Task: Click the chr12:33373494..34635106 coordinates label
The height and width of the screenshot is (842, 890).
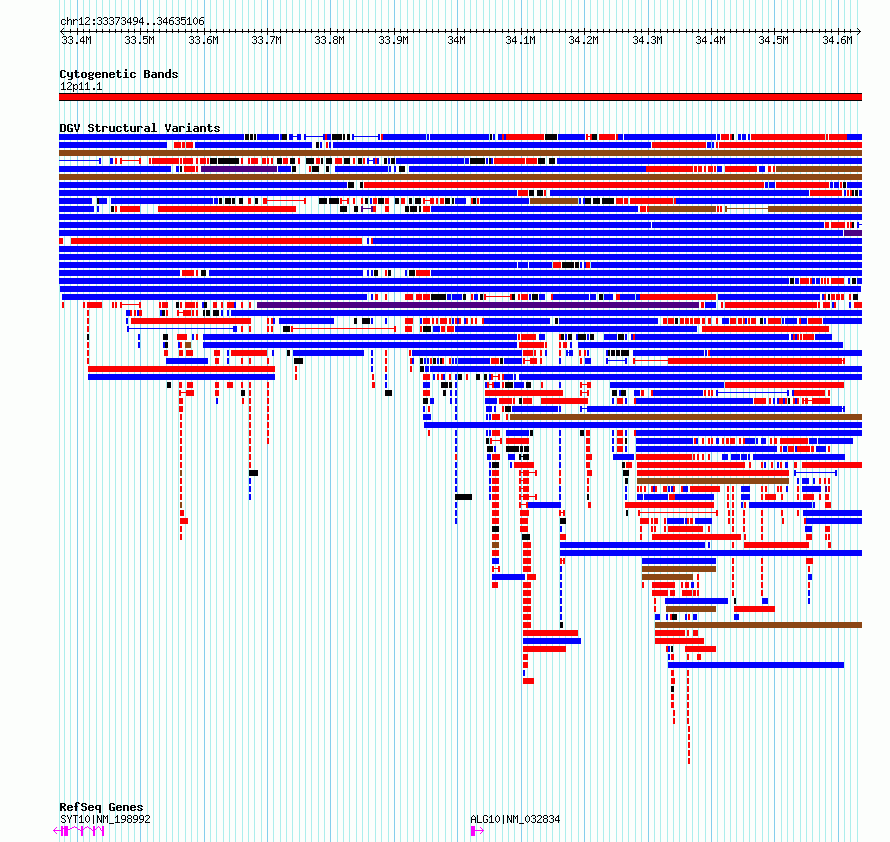Action: pos(132,22)
